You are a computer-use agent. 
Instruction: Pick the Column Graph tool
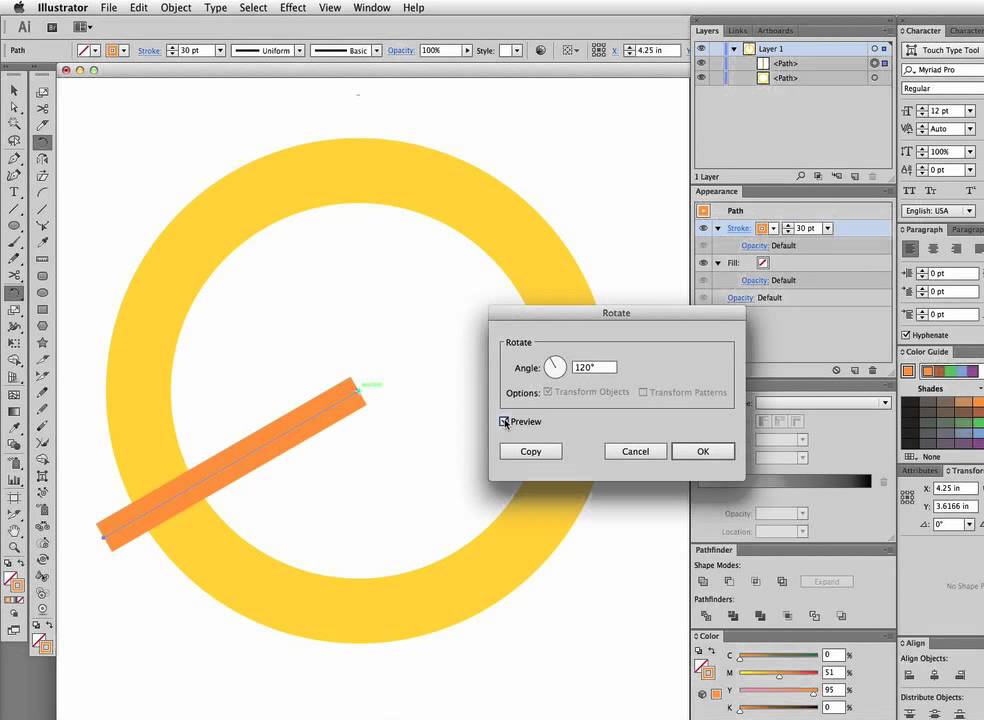coord(14,480)
